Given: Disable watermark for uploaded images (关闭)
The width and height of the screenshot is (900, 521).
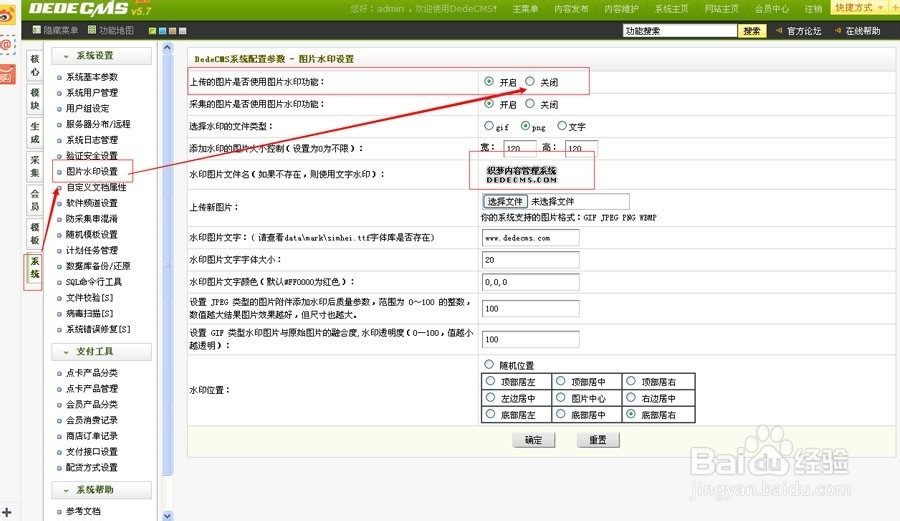Looking at the screenshot, I should click(x=530, y=81).
